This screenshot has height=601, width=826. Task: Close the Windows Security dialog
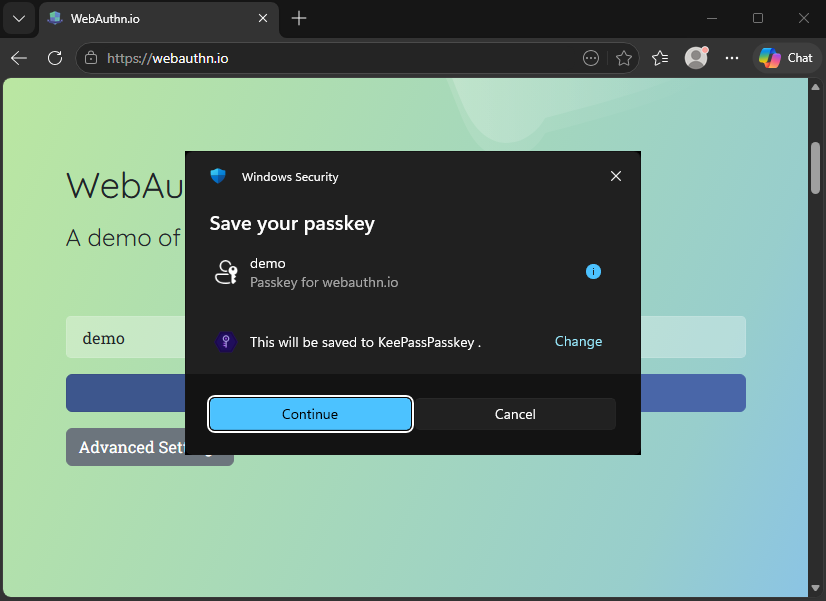pos(616,176)
